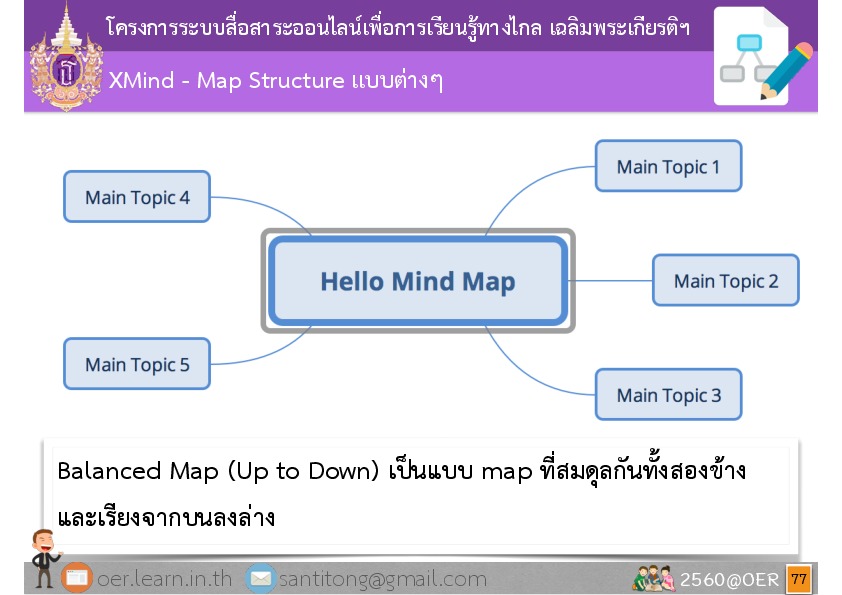
Task: Click the group of people icon
Action: click(652, 578)
